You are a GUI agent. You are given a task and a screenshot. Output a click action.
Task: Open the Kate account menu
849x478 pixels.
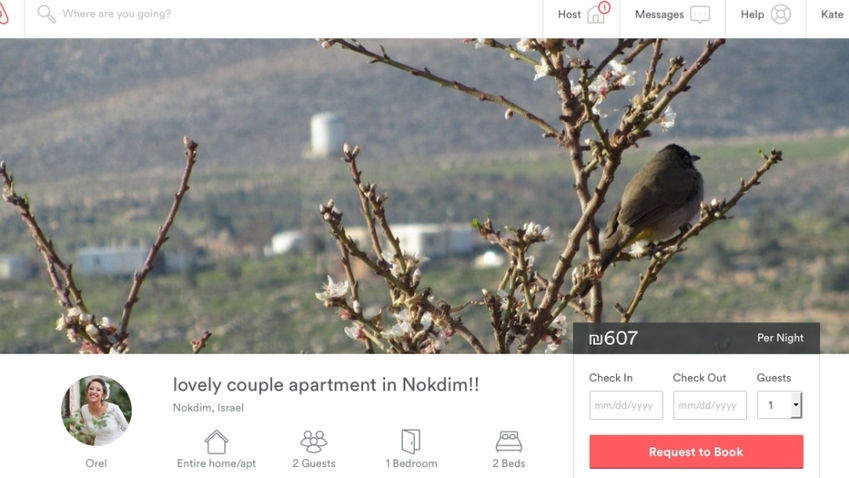[832, 15]
